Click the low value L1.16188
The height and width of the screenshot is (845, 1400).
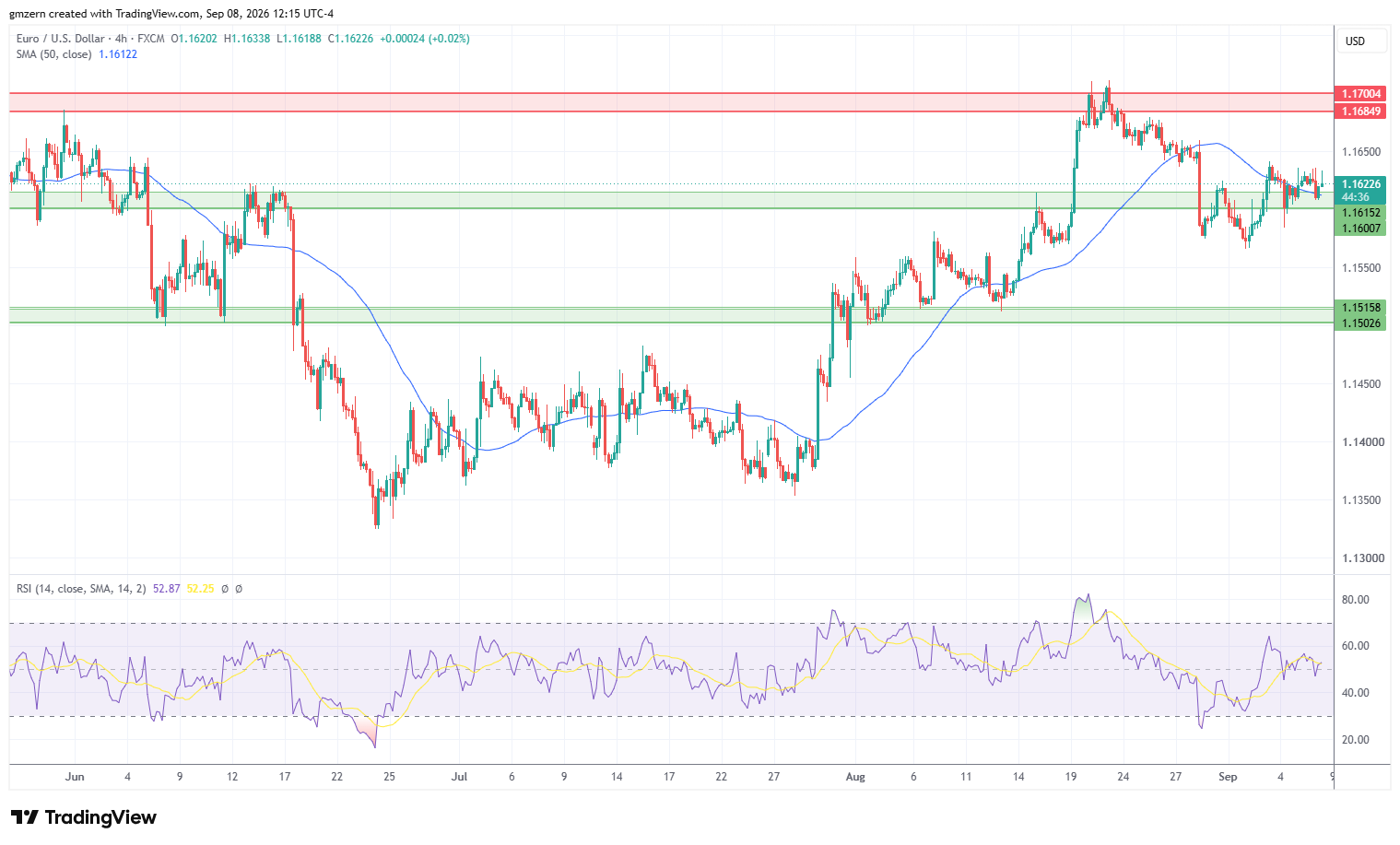pos(299,39)
